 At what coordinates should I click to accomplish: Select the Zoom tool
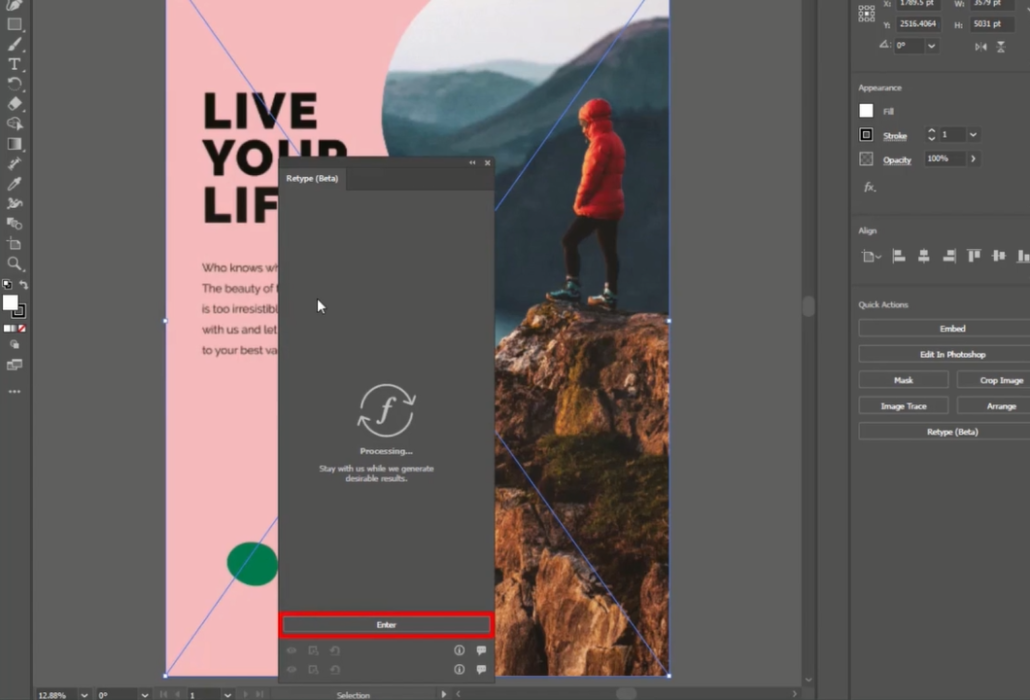click(14, 264)
